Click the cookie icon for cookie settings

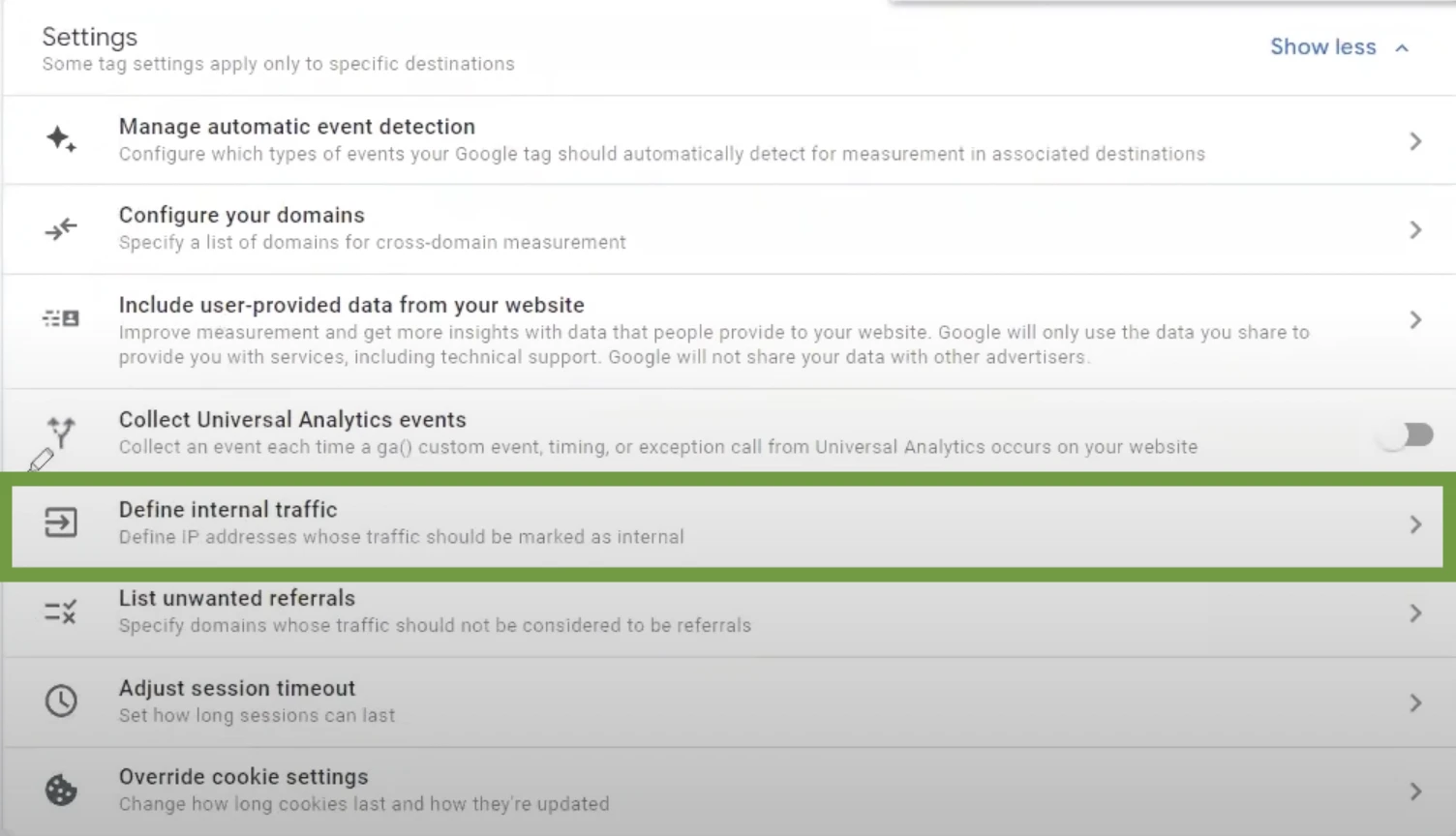pos(61,791)
